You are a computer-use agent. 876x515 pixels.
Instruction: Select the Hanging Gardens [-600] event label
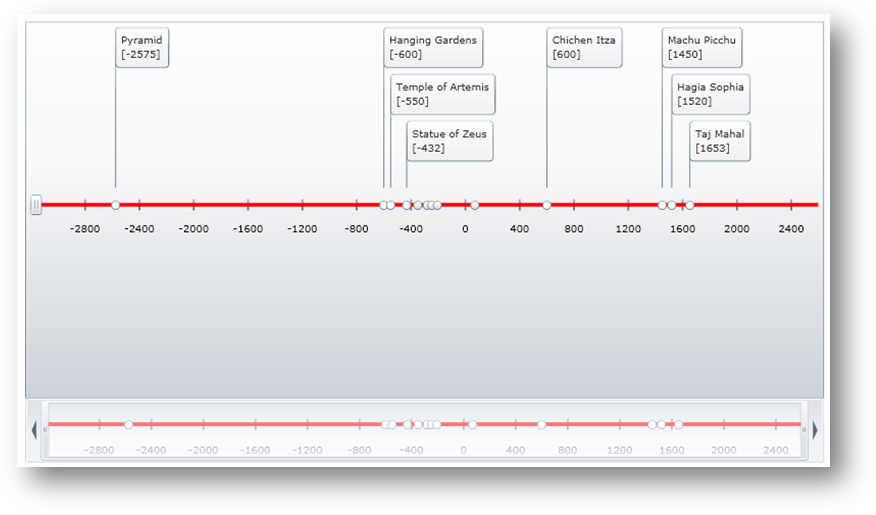coord(433,47)
